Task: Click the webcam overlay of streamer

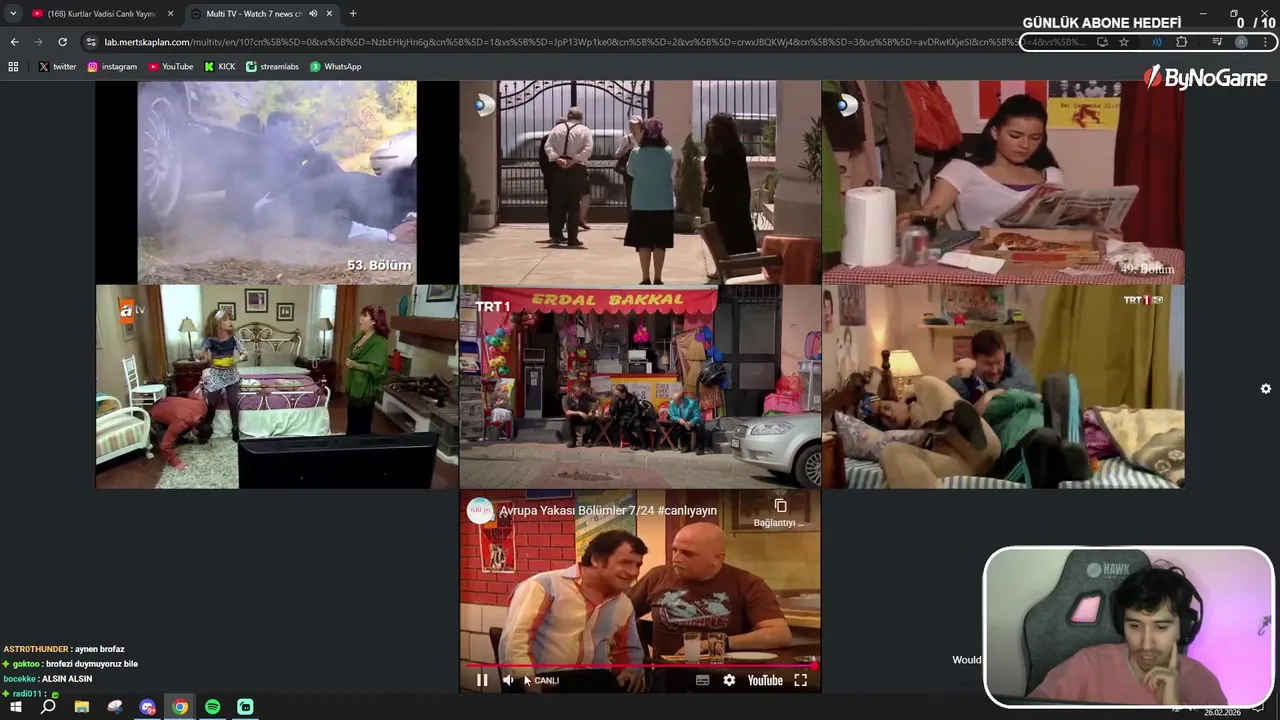Action: (1128, 627)
